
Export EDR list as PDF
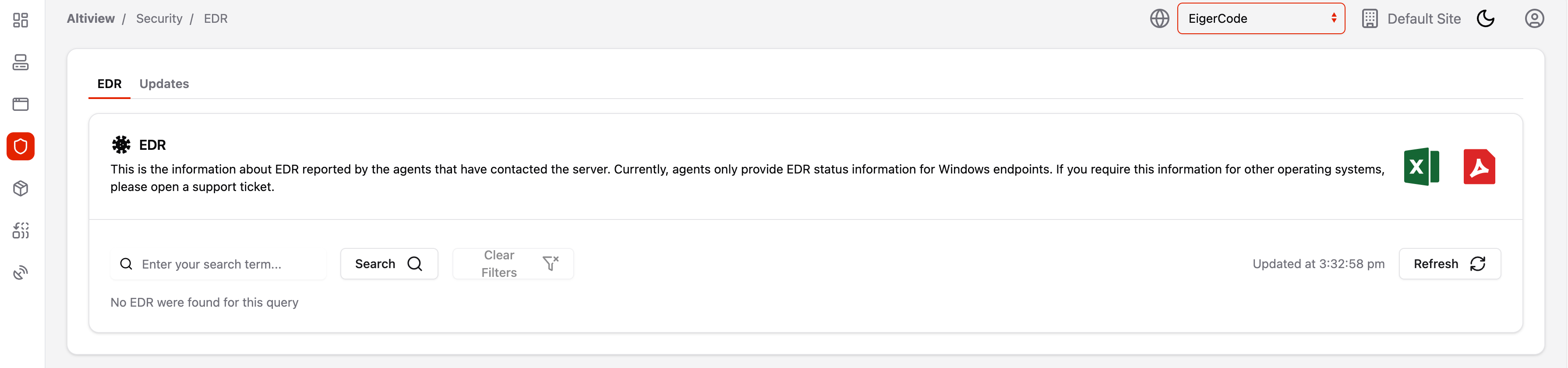[1479, 167]
